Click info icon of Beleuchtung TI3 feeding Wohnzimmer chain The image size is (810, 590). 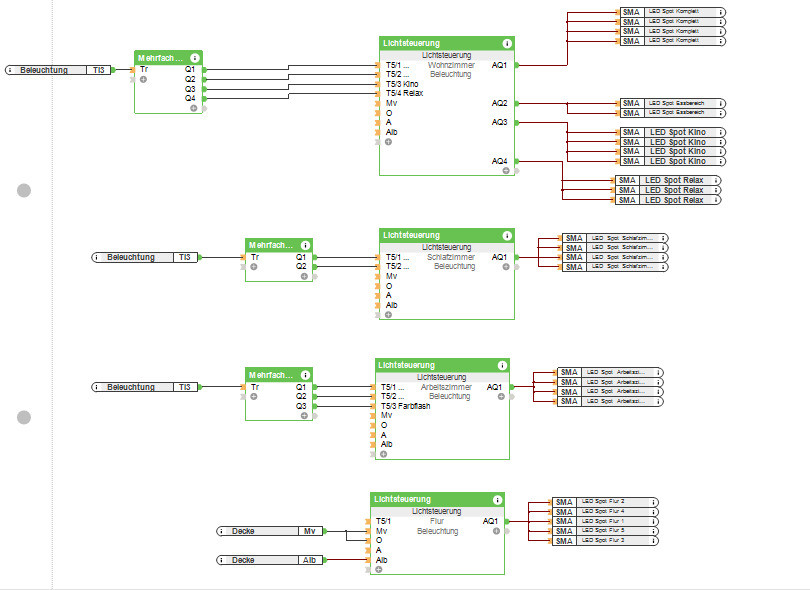pos(10,70)
